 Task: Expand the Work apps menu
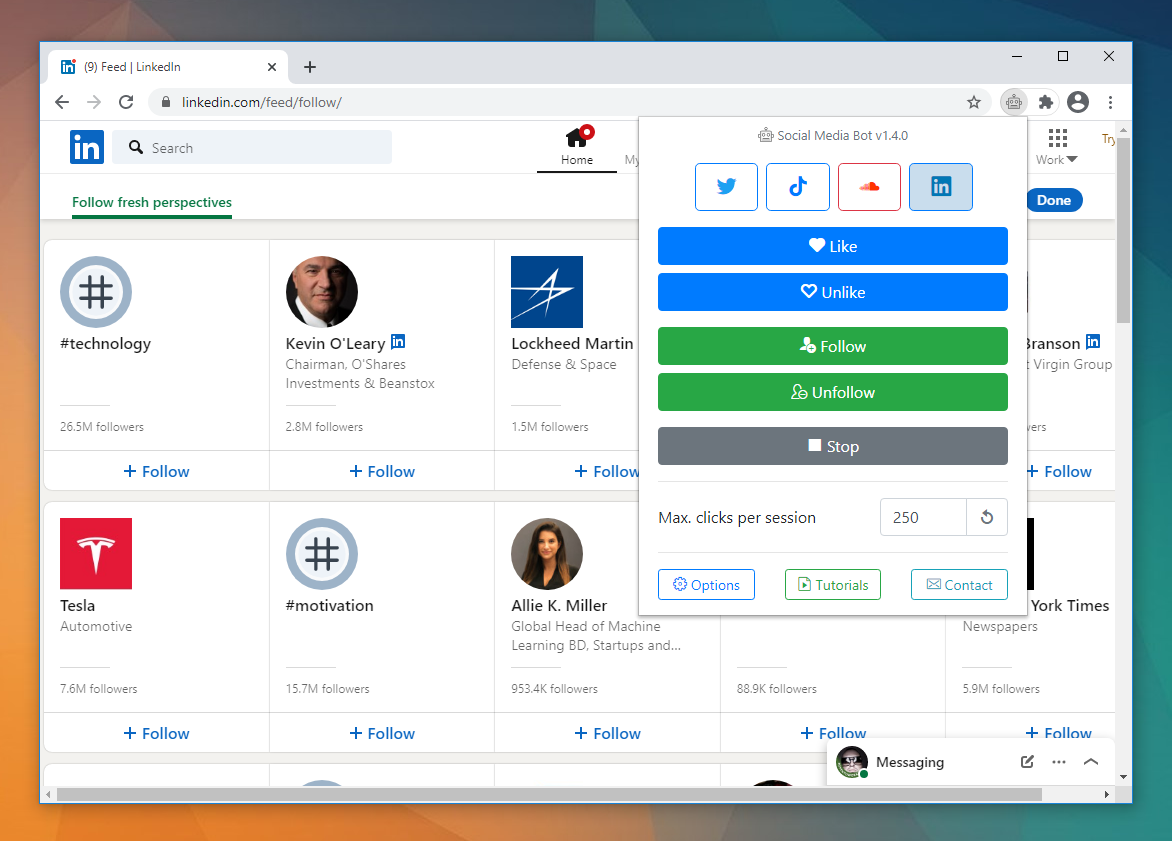click(x=1057, y=147)
